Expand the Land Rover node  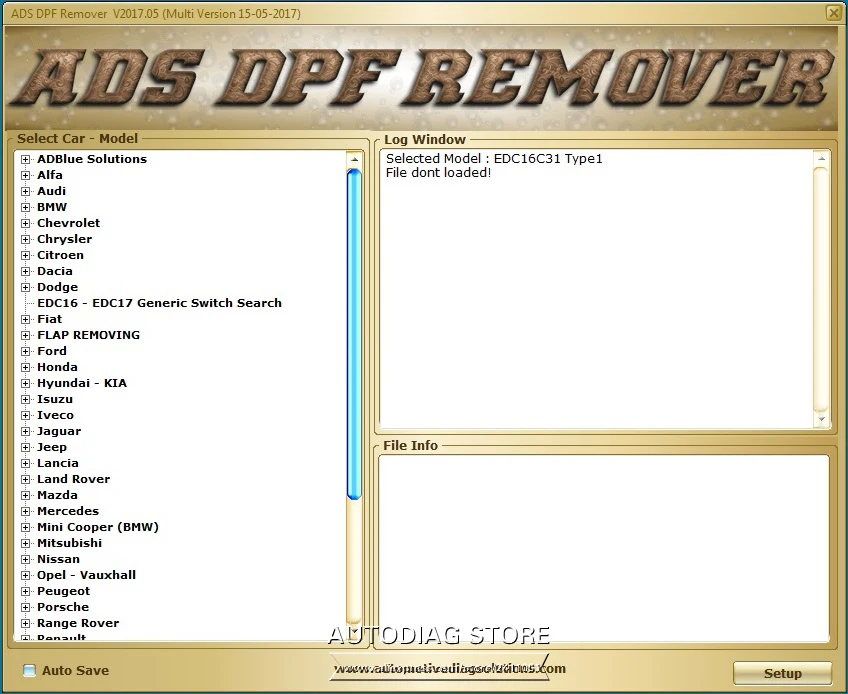click(x=25, y=479)
